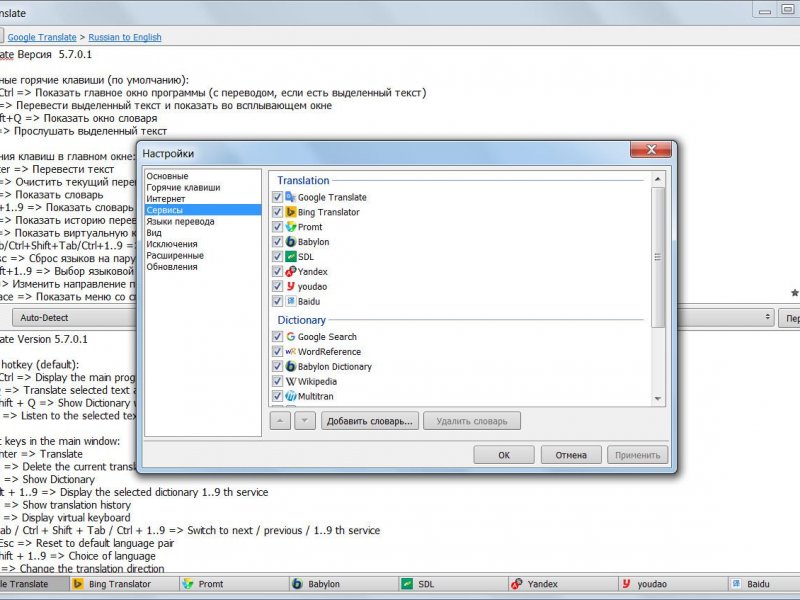This screenshot has height=600, width=800.
Task: Click the Удалить словарь button
Action: [x=472, y=421]
